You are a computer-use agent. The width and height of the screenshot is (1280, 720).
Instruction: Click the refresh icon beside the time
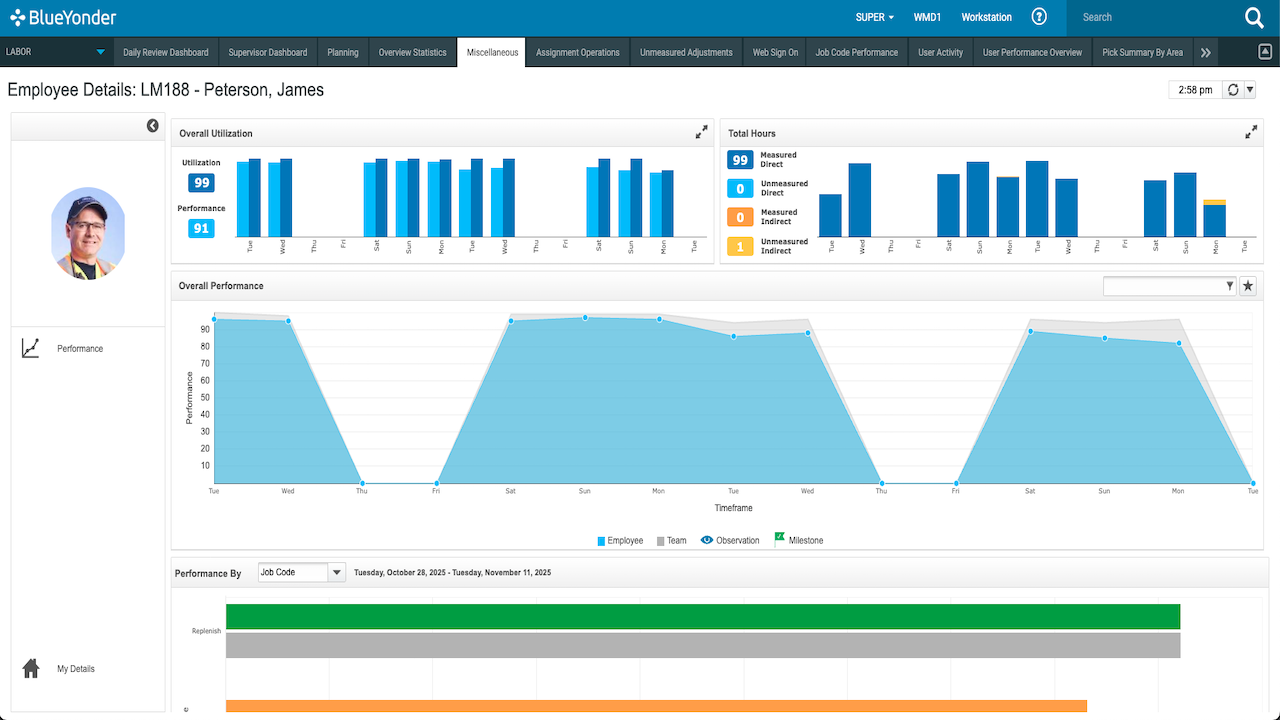point(1233,90)
